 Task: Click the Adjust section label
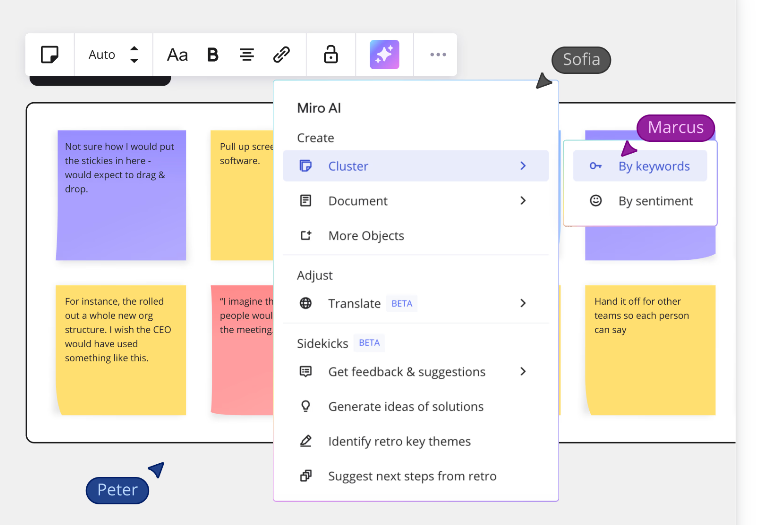315,275
